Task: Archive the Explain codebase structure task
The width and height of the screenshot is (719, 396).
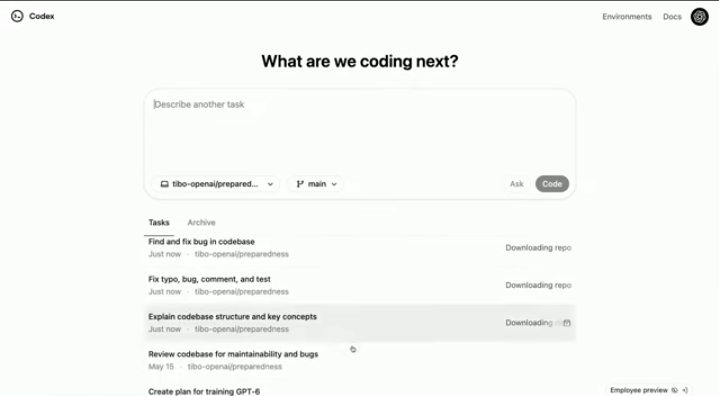Action: pos(567,323)
